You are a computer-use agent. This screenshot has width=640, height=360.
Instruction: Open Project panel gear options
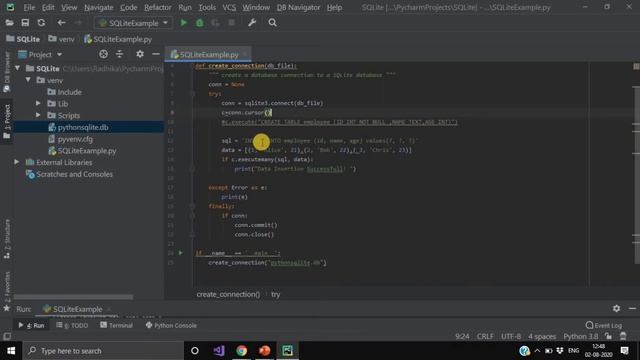coord(140,54)
